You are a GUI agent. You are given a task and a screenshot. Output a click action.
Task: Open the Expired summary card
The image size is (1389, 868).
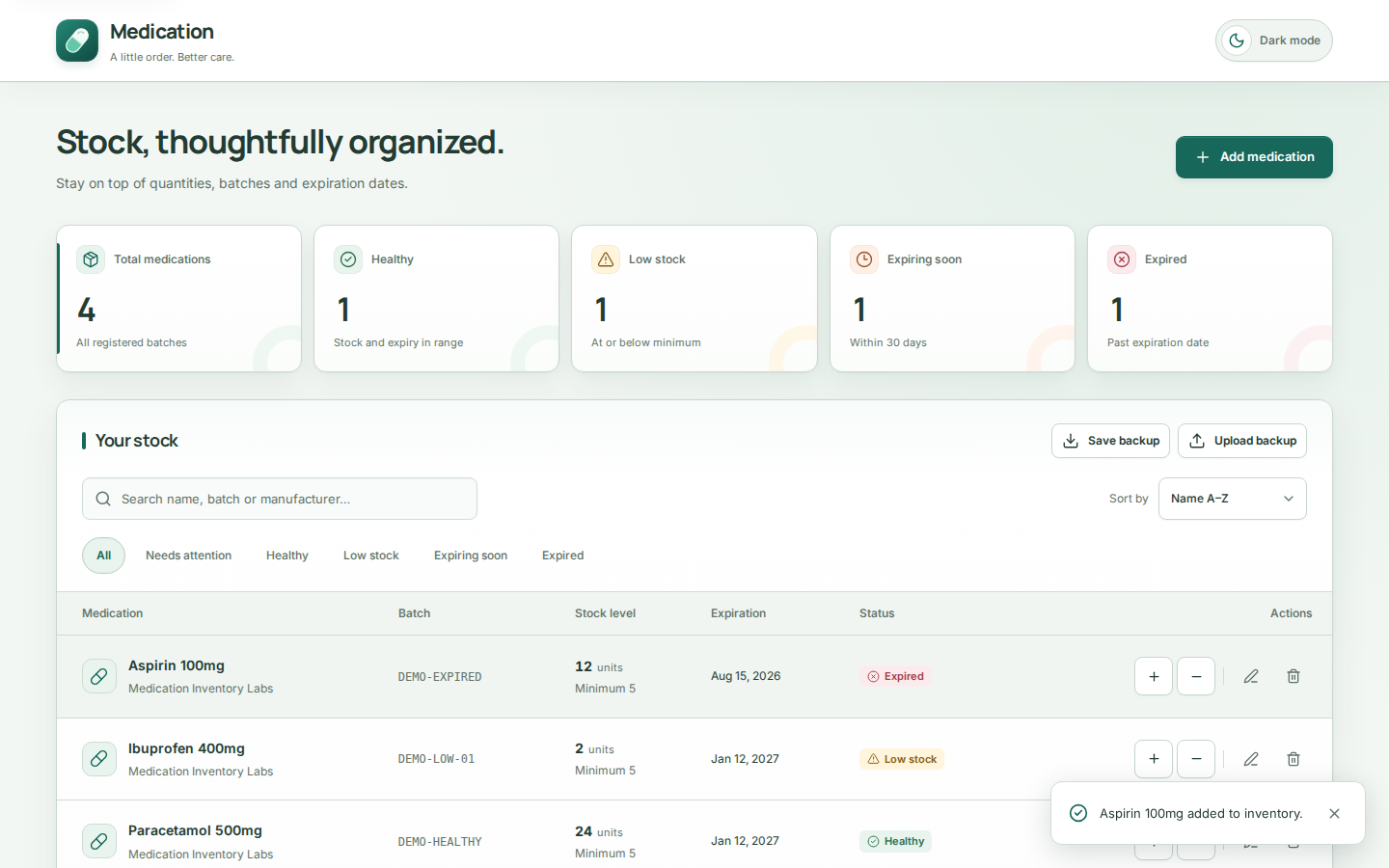pyautogui.click(x=1210, y=298)
